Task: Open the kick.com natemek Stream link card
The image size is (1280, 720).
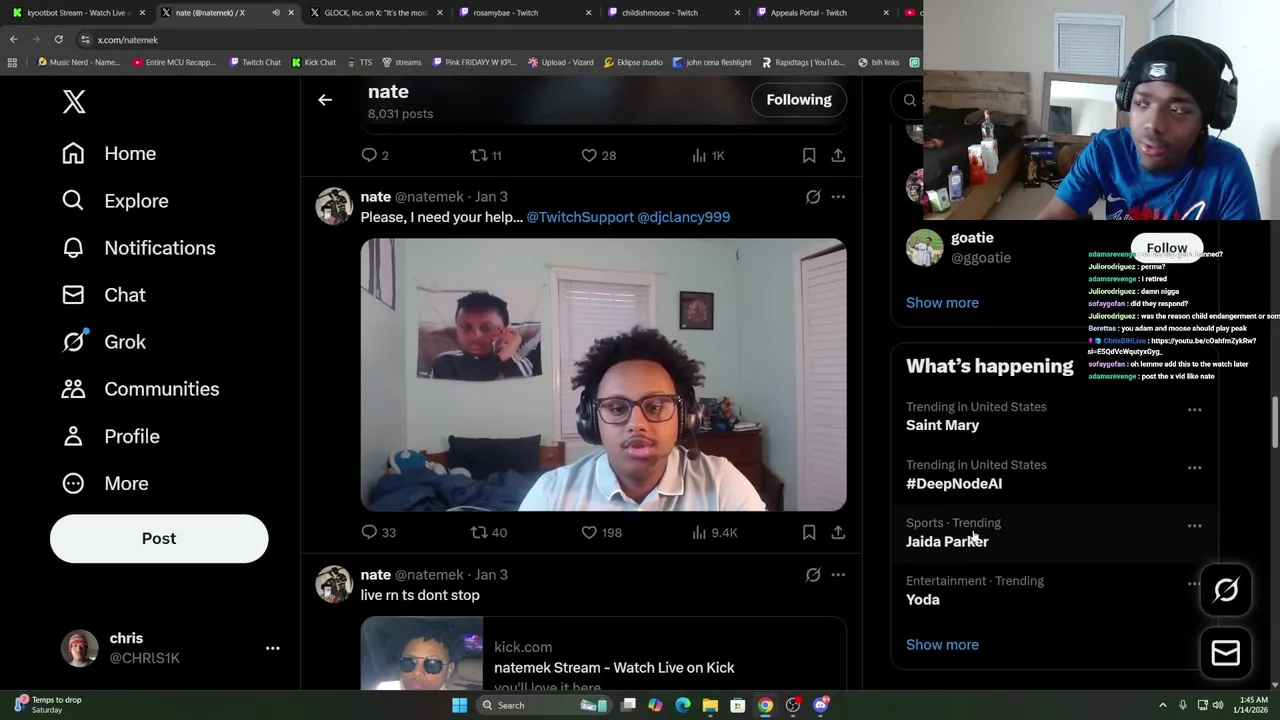Action: coord(603,654)
